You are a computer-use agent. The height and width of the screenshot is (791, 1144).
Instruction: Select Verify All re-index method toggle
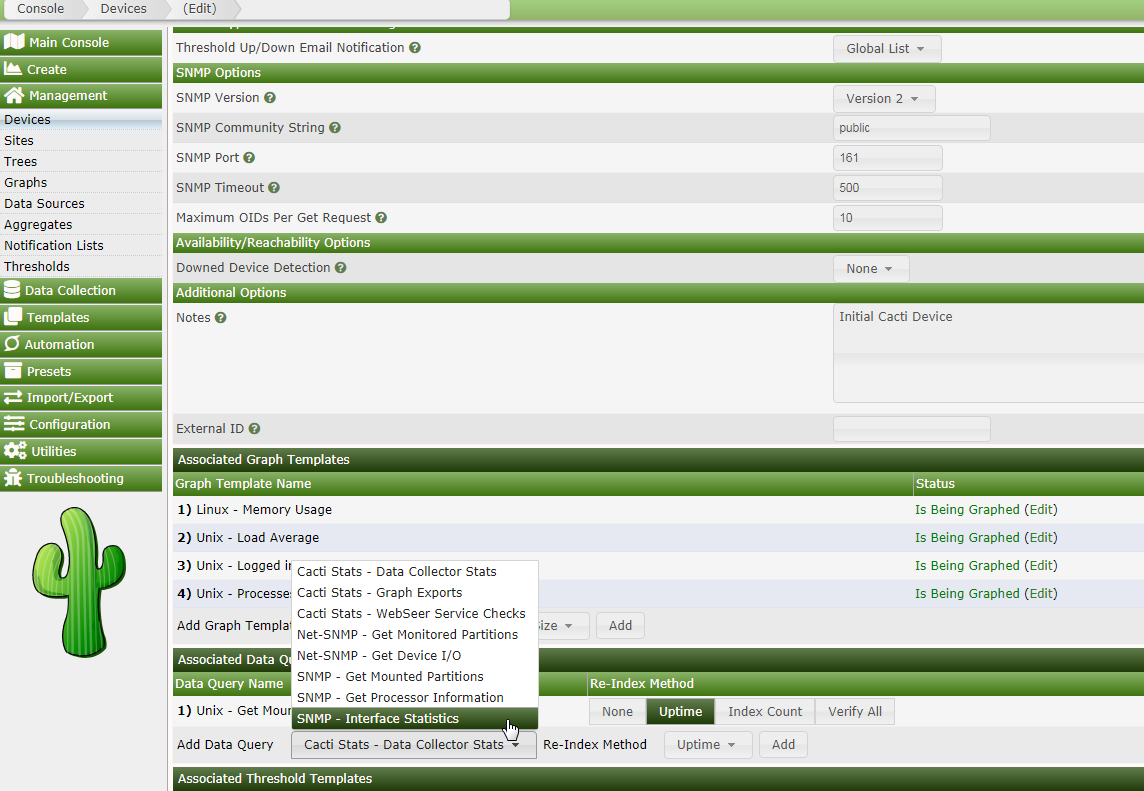point(854,711)
